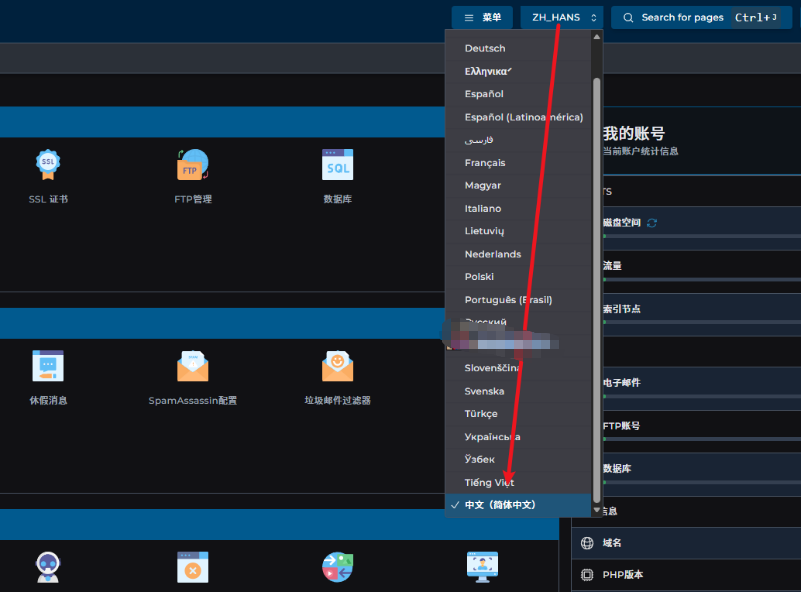Viewport: 801px width, 592px height.
Task: Select Français from the language list
Action: pos(485,163)
